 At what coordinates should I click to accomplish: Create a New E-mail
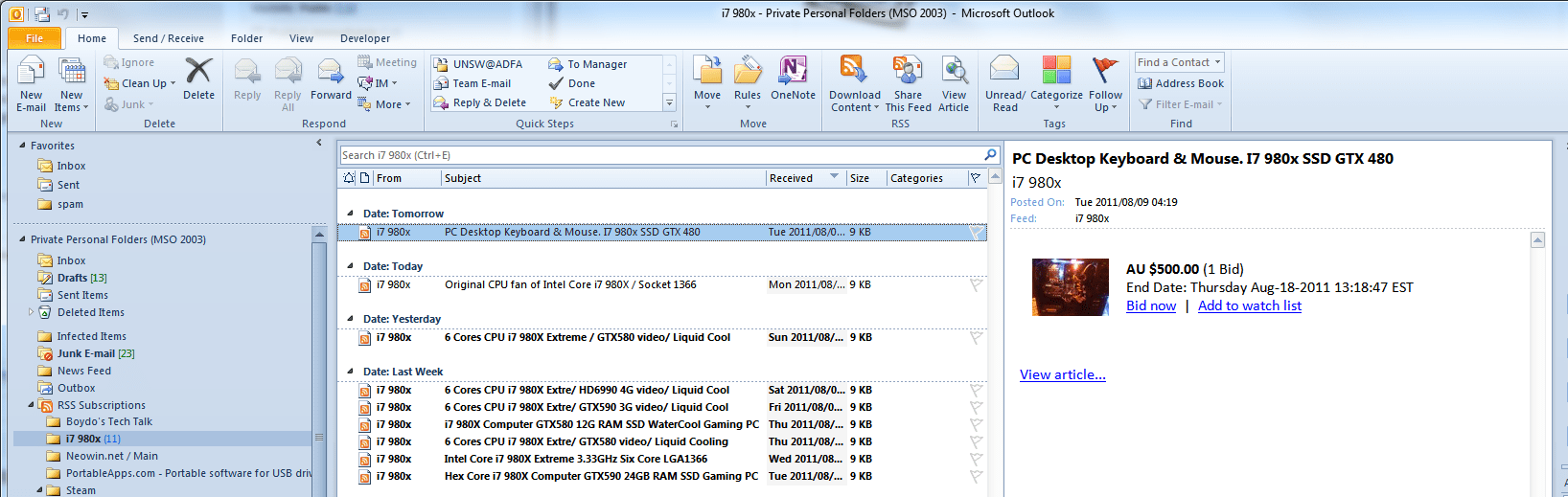[x=31, y=84]
